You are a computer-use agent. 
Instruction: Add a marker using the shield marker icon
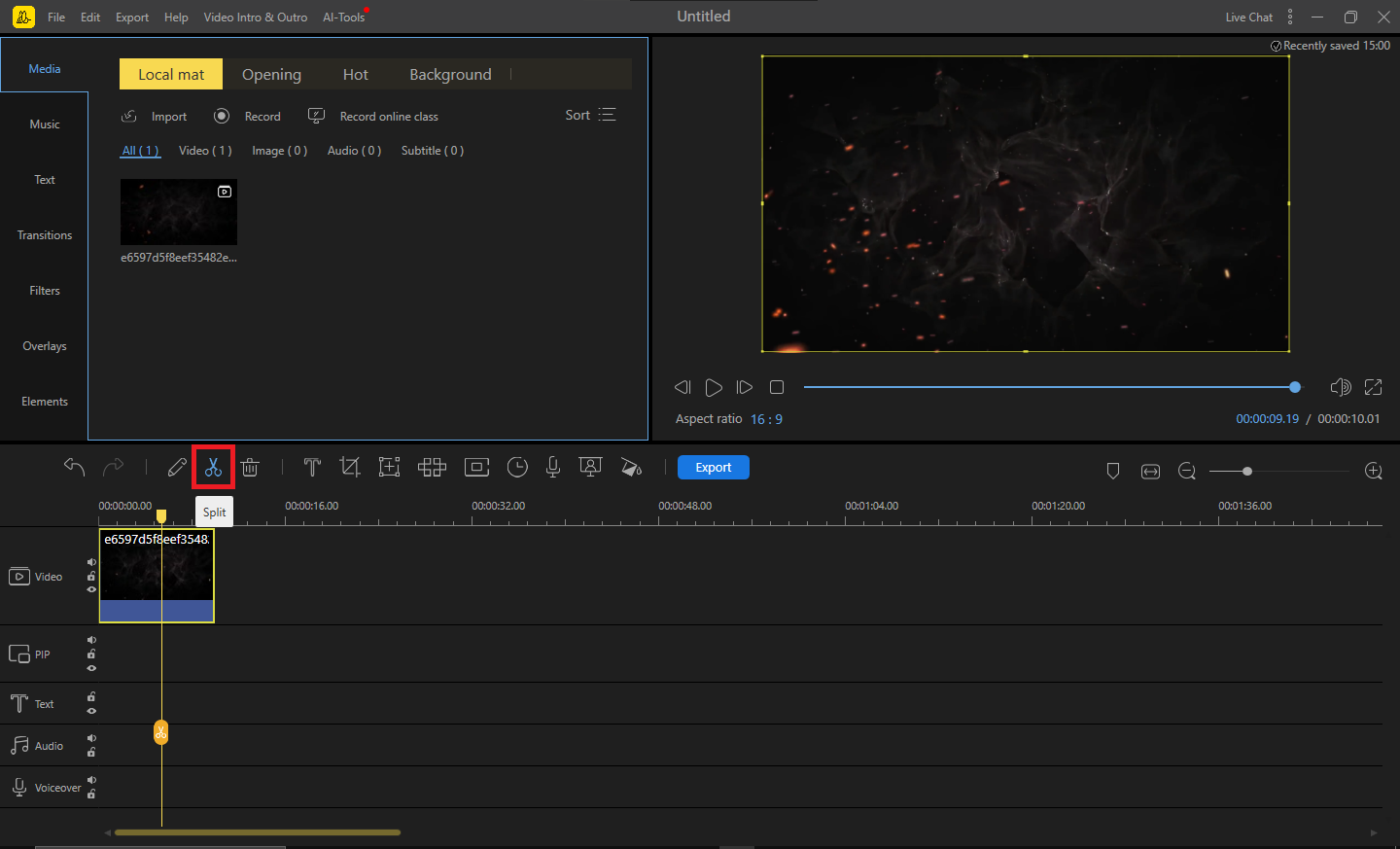[x=1113, y=471]
